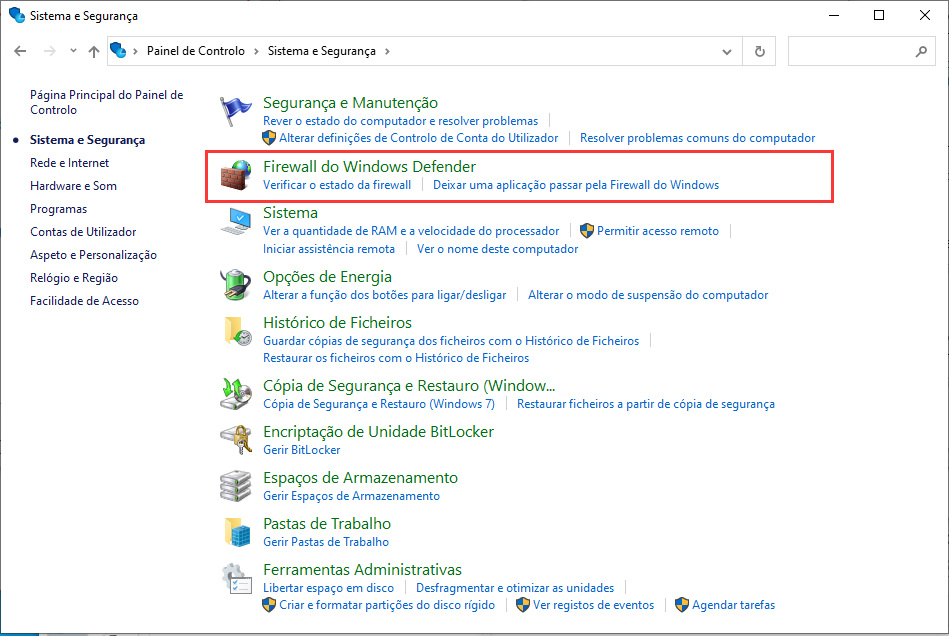Click the Forward arrow navigation button
The image size is (949, 636).
click(x=50, y=51)
